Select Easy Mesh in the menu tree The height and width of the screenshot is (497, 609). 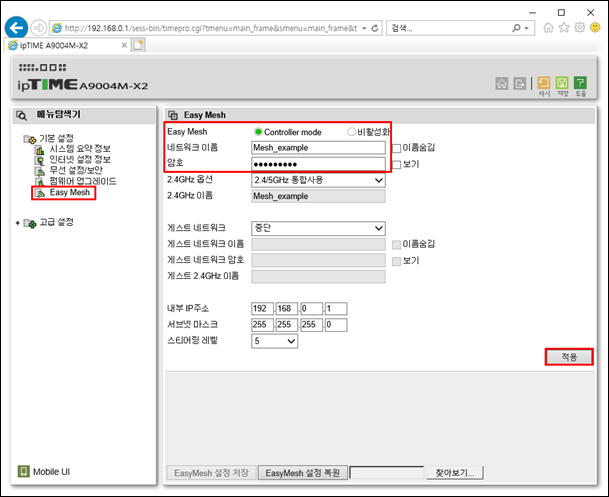point(70,193)
